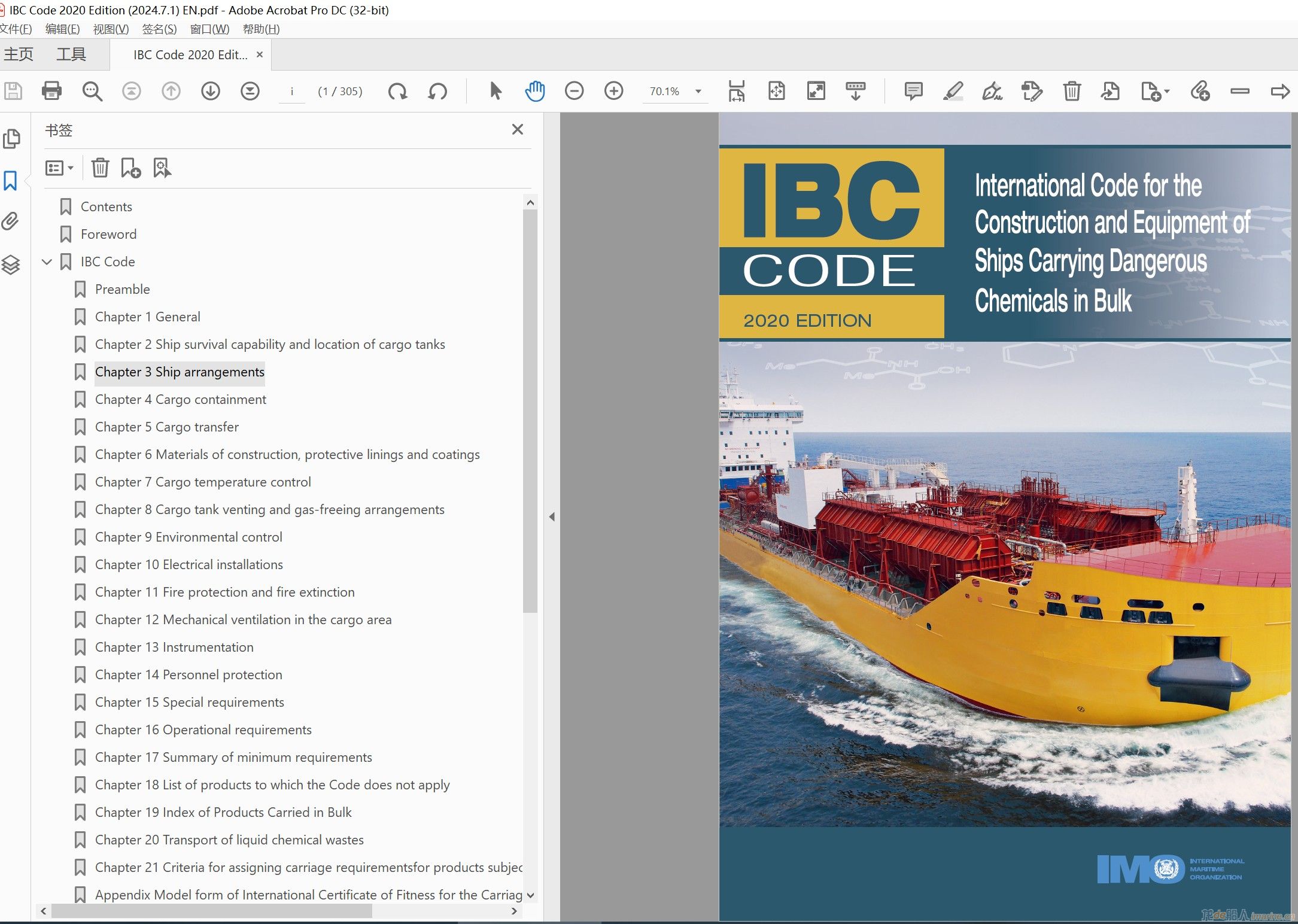Go to previous page up arrow
1298x924 pixels.
point(171,92)
